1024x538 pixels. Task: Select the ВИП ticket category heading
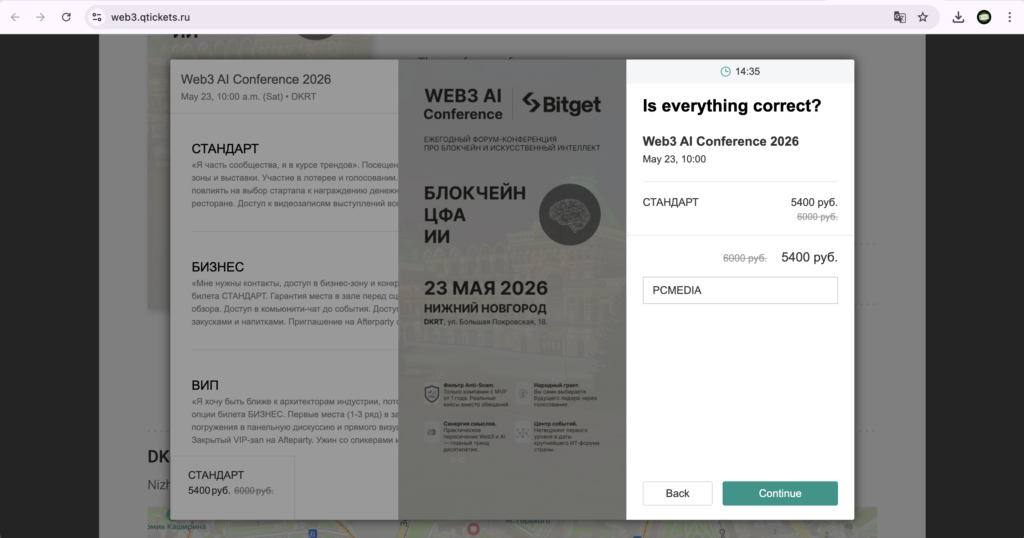tap(205, 385)
